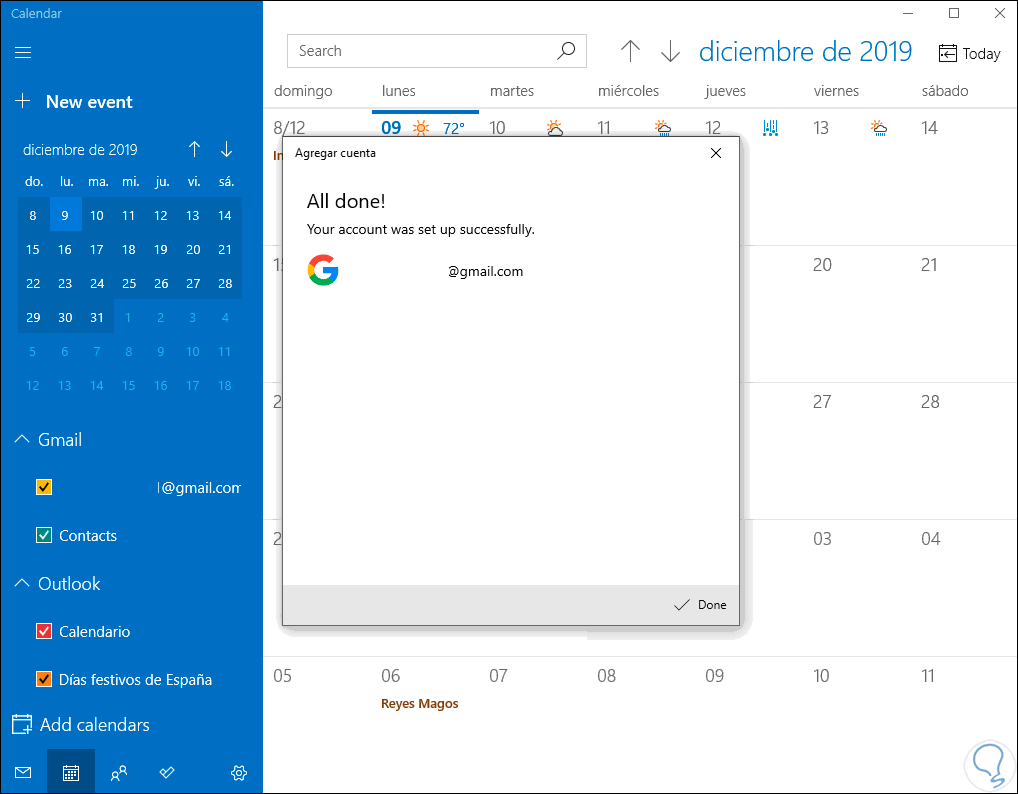
Task: Toggle the Calendario checkbox
Action: (44, 631)
